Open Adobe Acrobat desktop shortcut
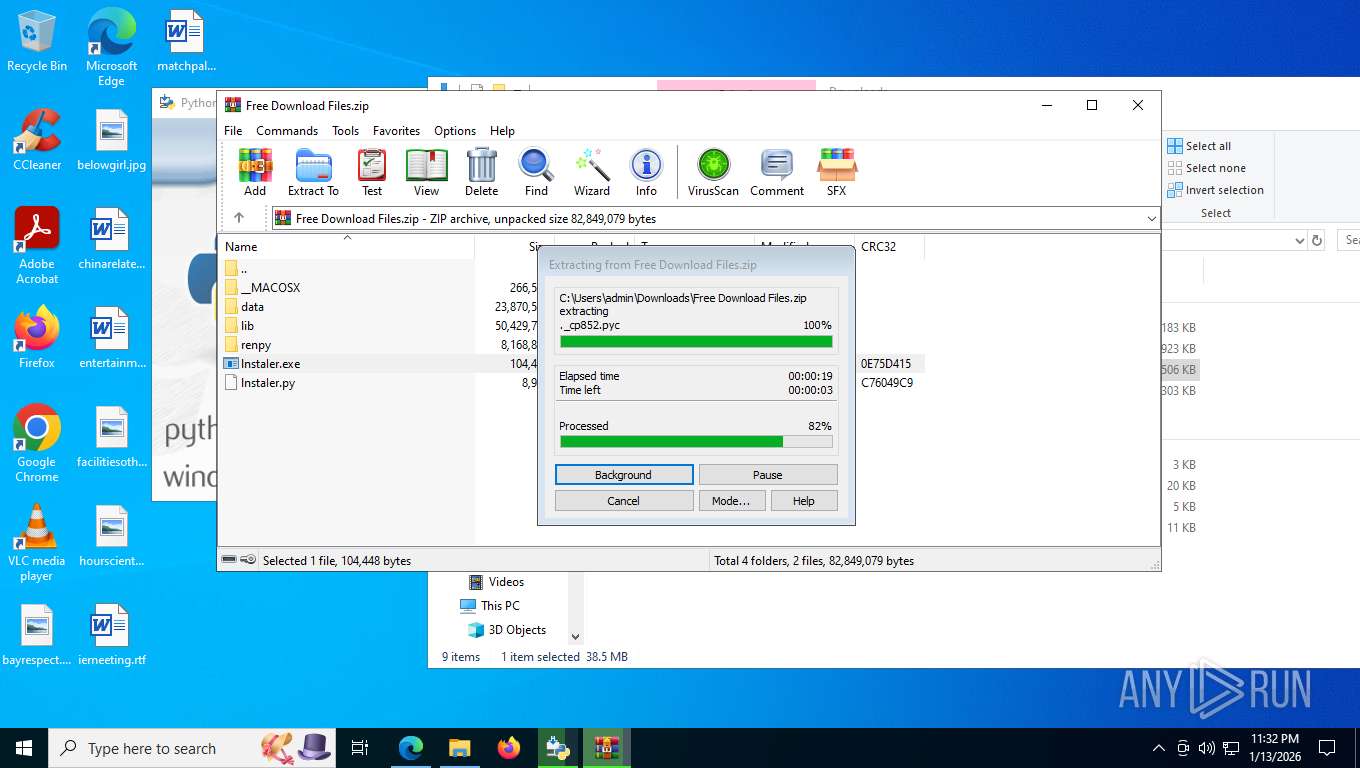Viewport: 1360px width, 768px height. 37,246
